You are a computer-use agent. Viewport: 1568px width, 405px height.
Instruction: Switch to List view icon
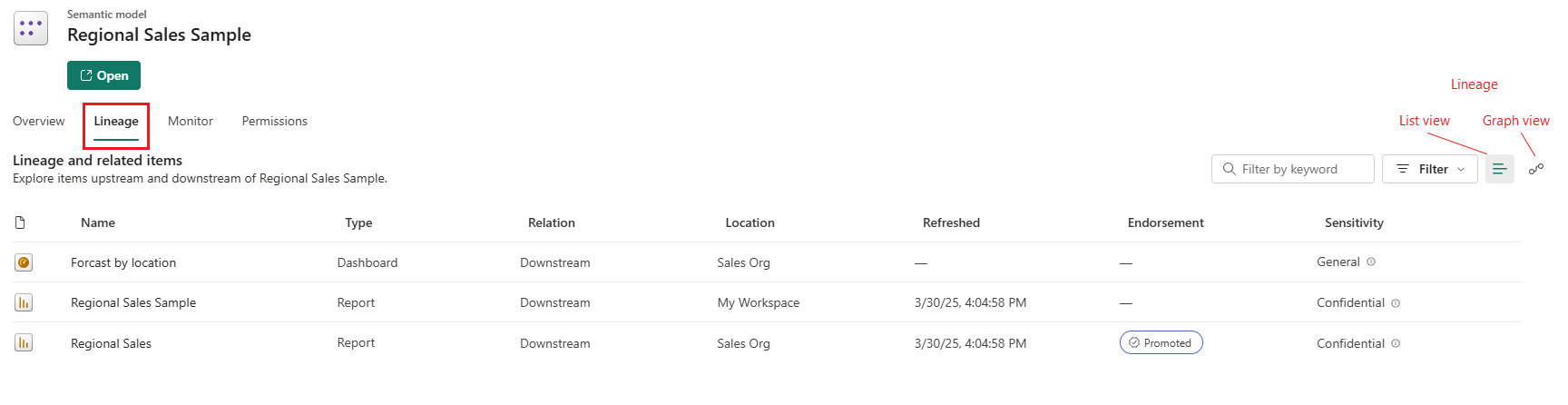(1499, 169)
